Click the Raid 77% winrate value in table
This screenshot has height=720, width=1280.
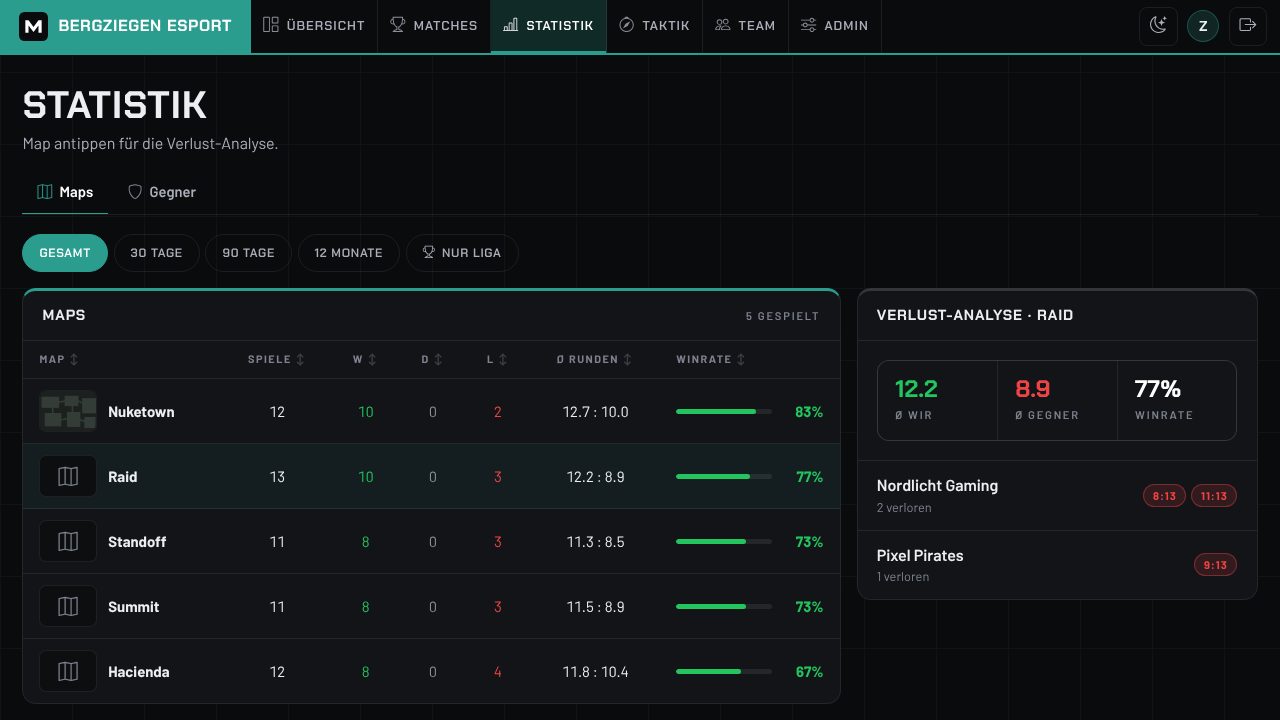pos(809,477)
